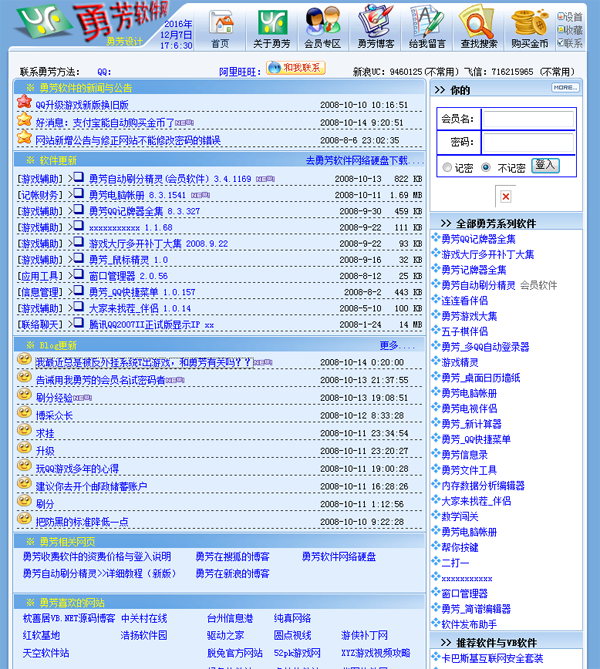This screenshot has height=669, width=600.
Task: Click the broken image placeholder below login
Action: pos(506,196)
